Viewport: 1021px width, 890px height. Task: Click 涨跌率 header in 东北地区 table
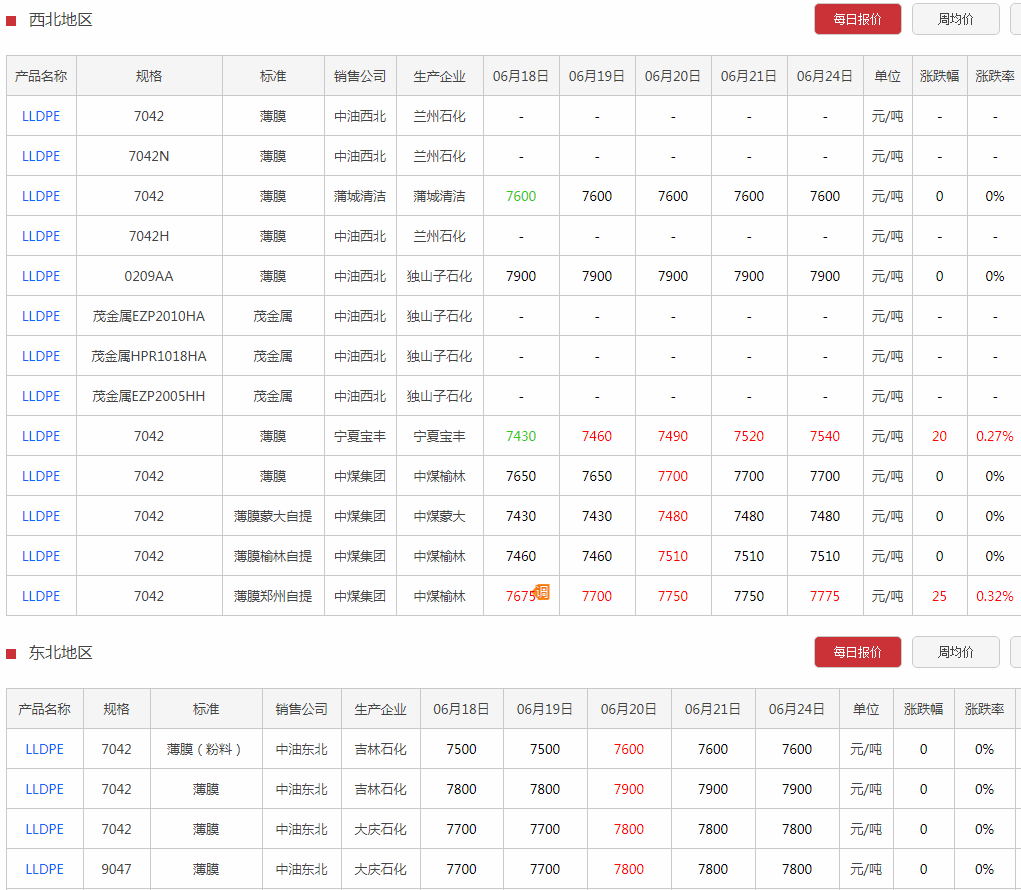(x=985, y=709)
